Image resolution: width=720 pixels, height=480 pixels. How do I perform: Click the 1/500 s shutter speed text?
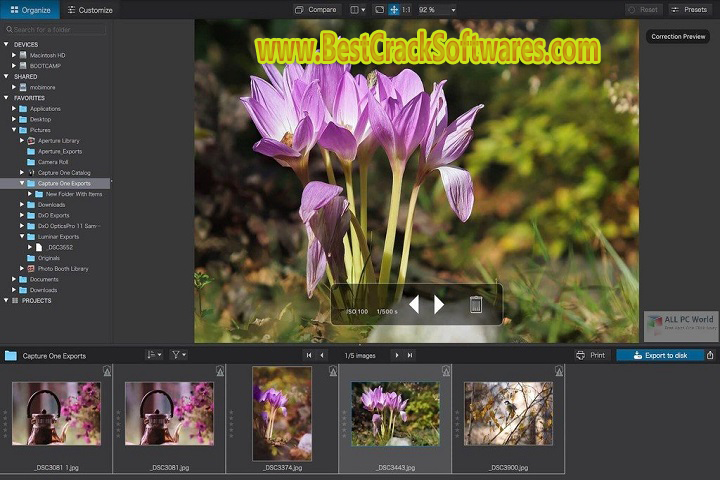coord(387,311)
